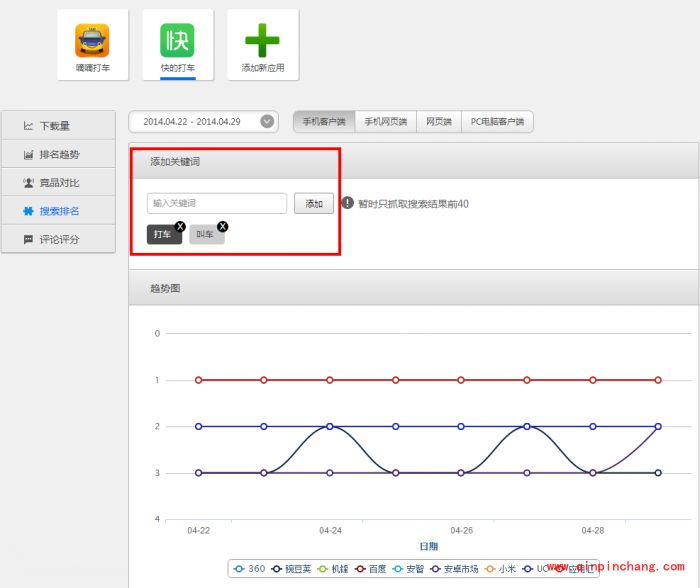Expand the date range dropdown arrow

[267, 121]
